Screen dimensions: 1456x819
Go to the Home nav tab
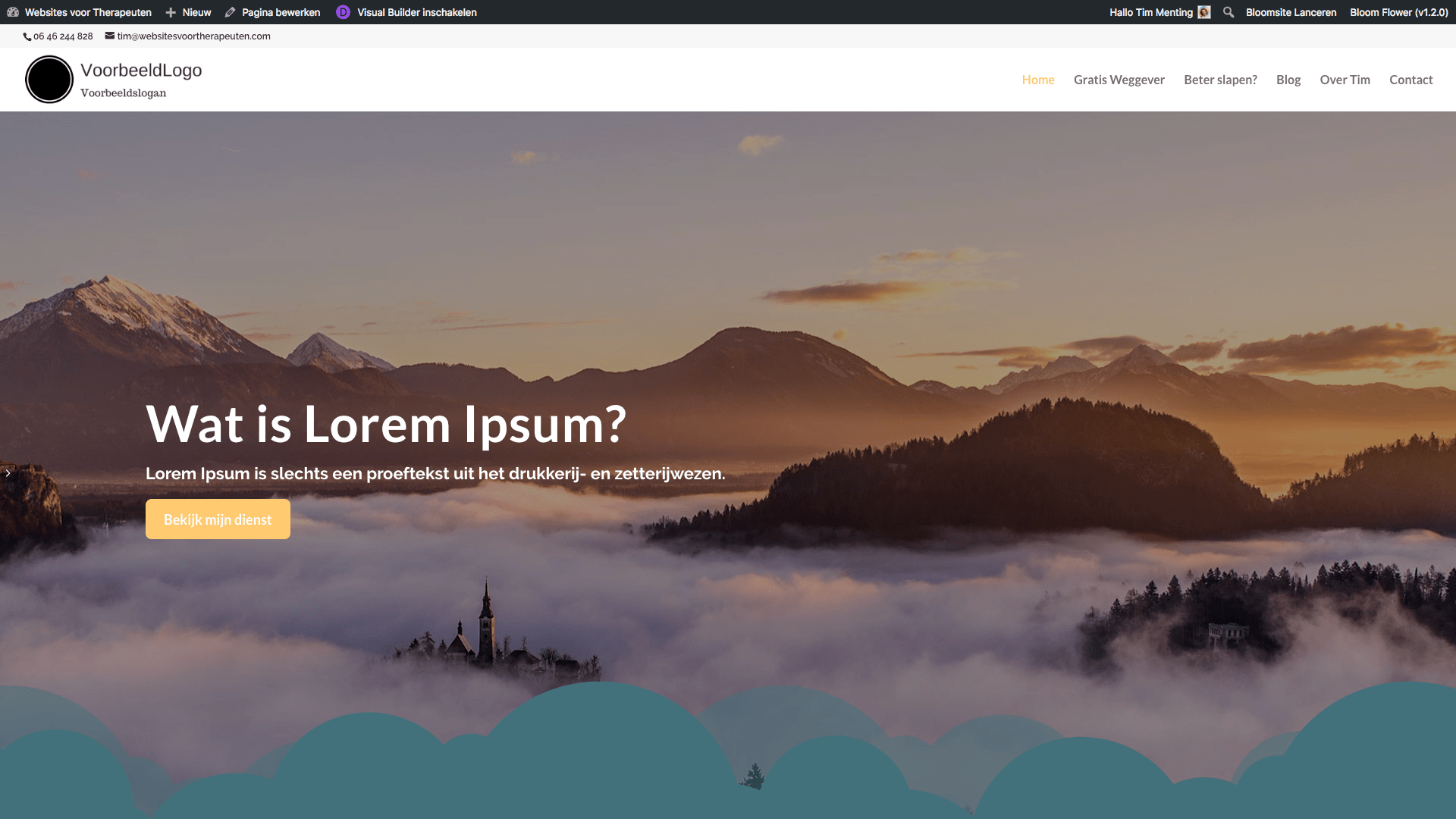point(1038,80)
